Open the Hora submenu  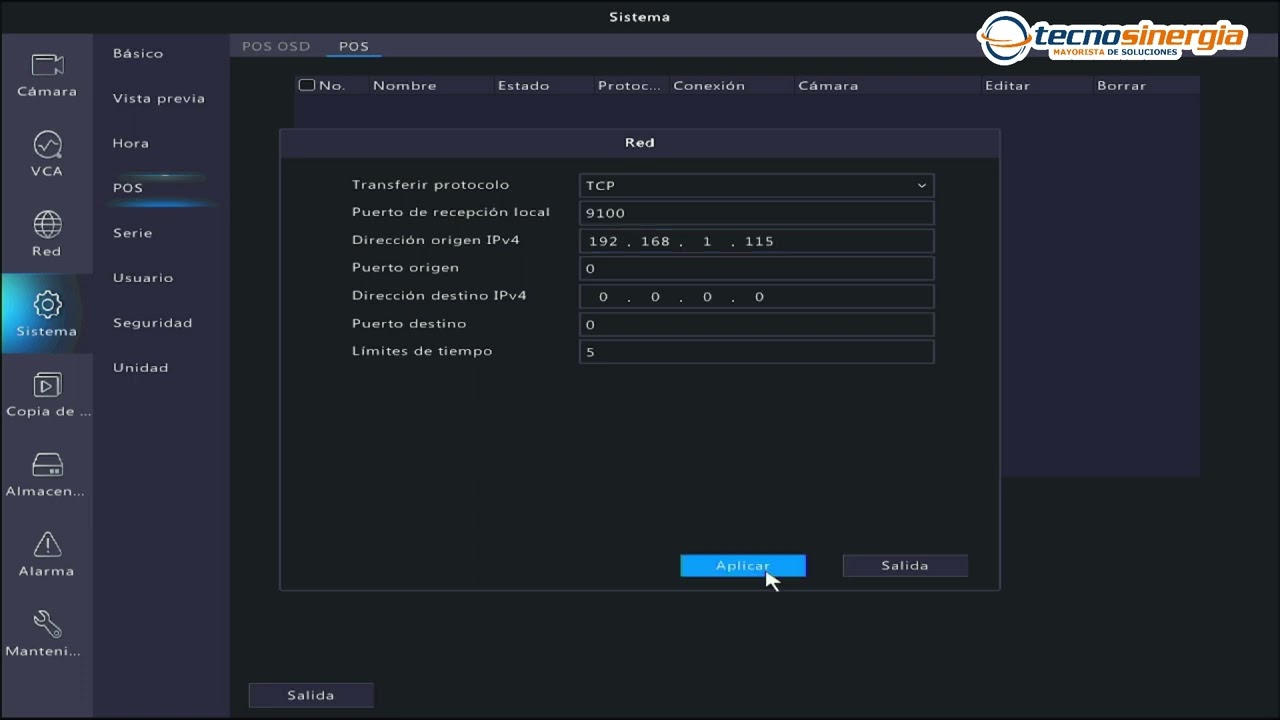131,143
